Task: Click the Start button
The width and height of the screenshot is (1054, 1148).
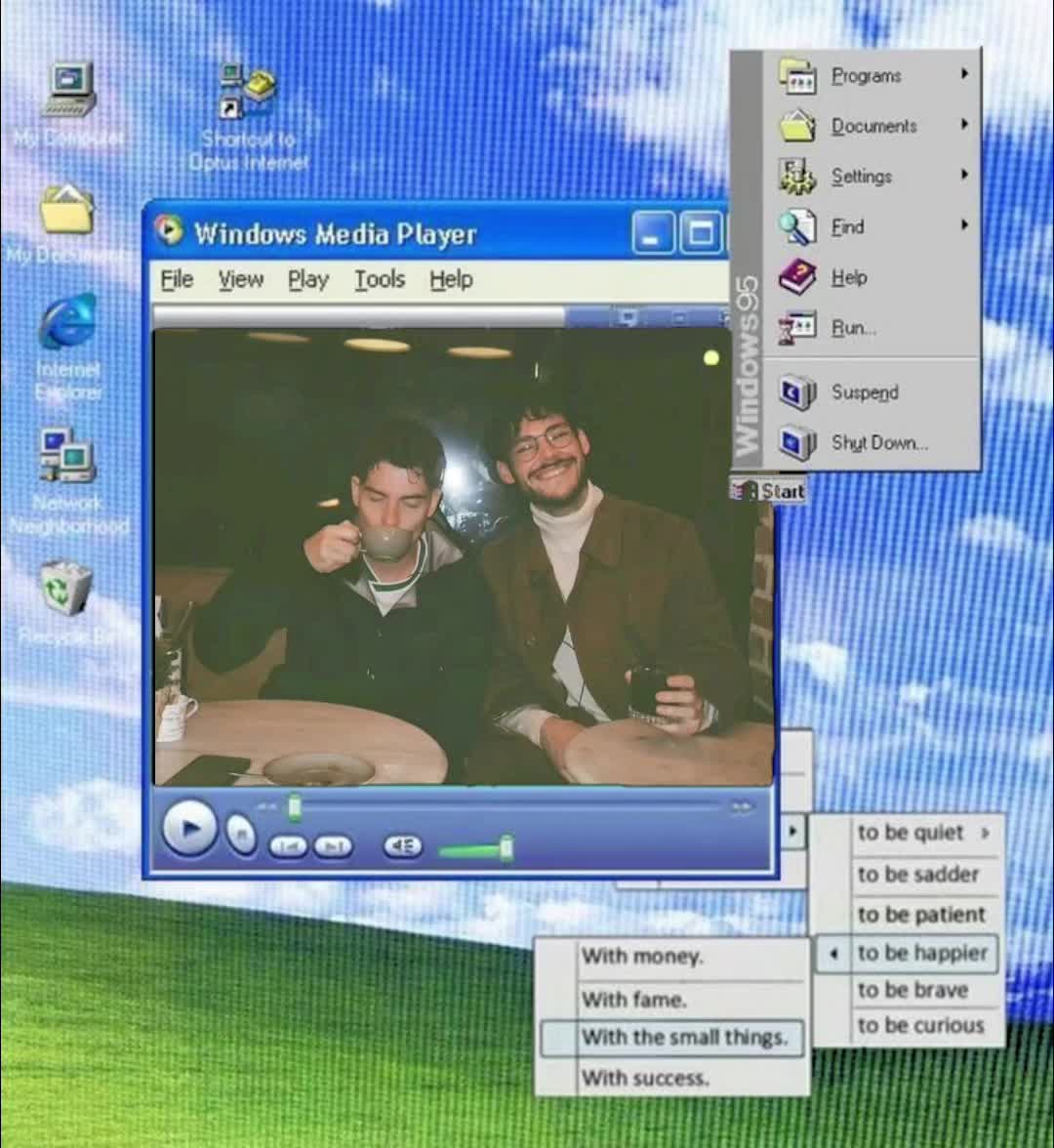Action: (769, 490)
